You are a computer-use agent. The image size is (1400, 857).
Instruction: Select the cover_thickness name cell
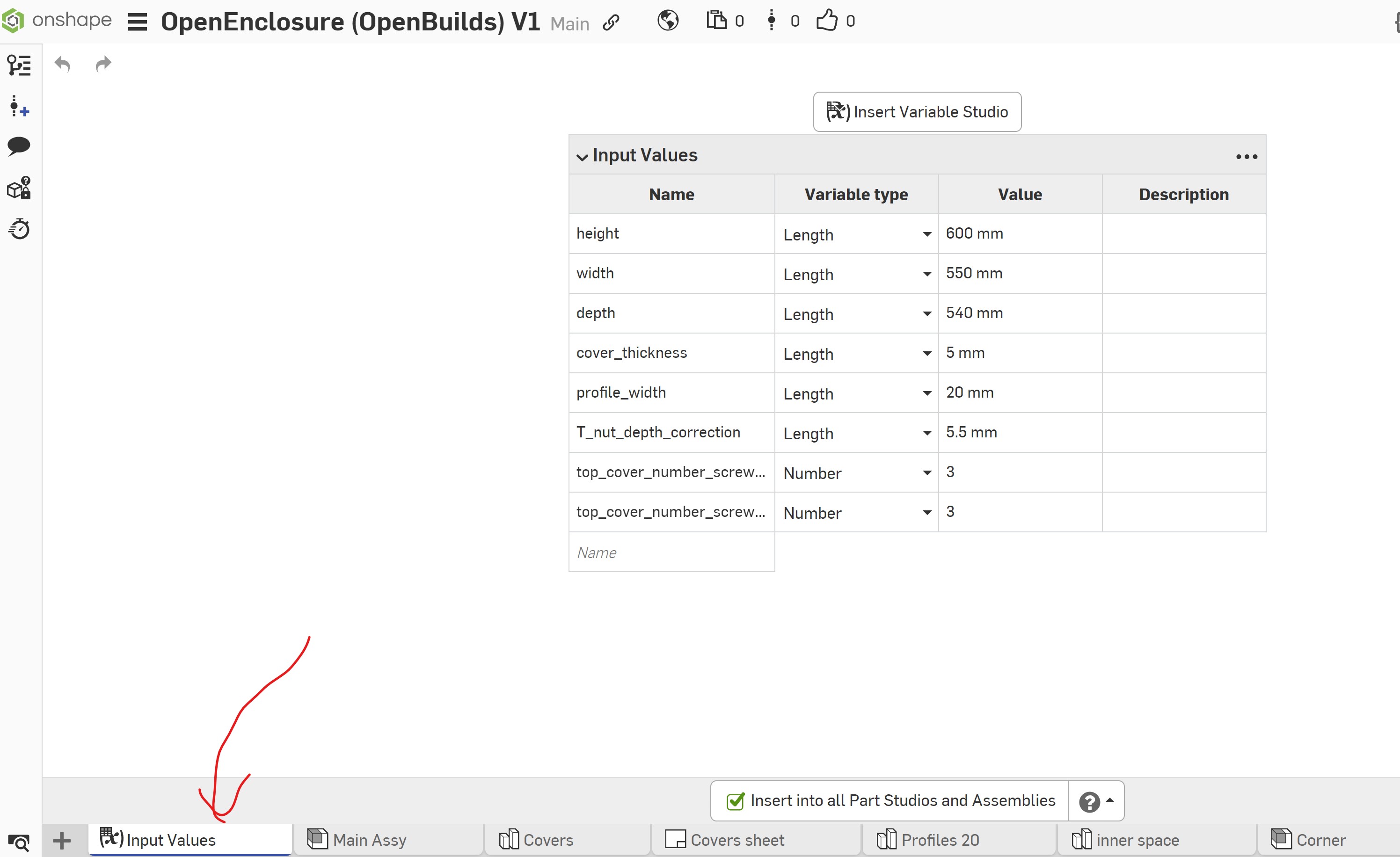point(671,353)
